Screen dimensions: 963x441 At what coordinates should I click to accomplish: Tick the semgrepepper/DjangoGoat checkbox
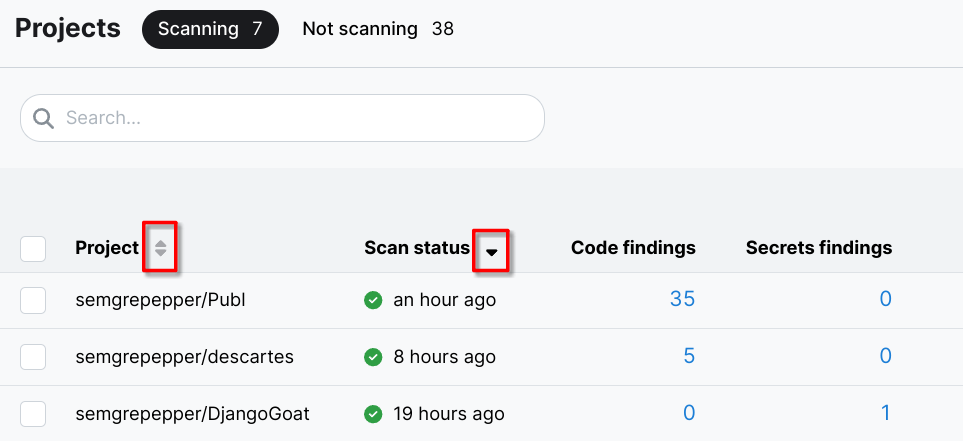pos(33,414)
